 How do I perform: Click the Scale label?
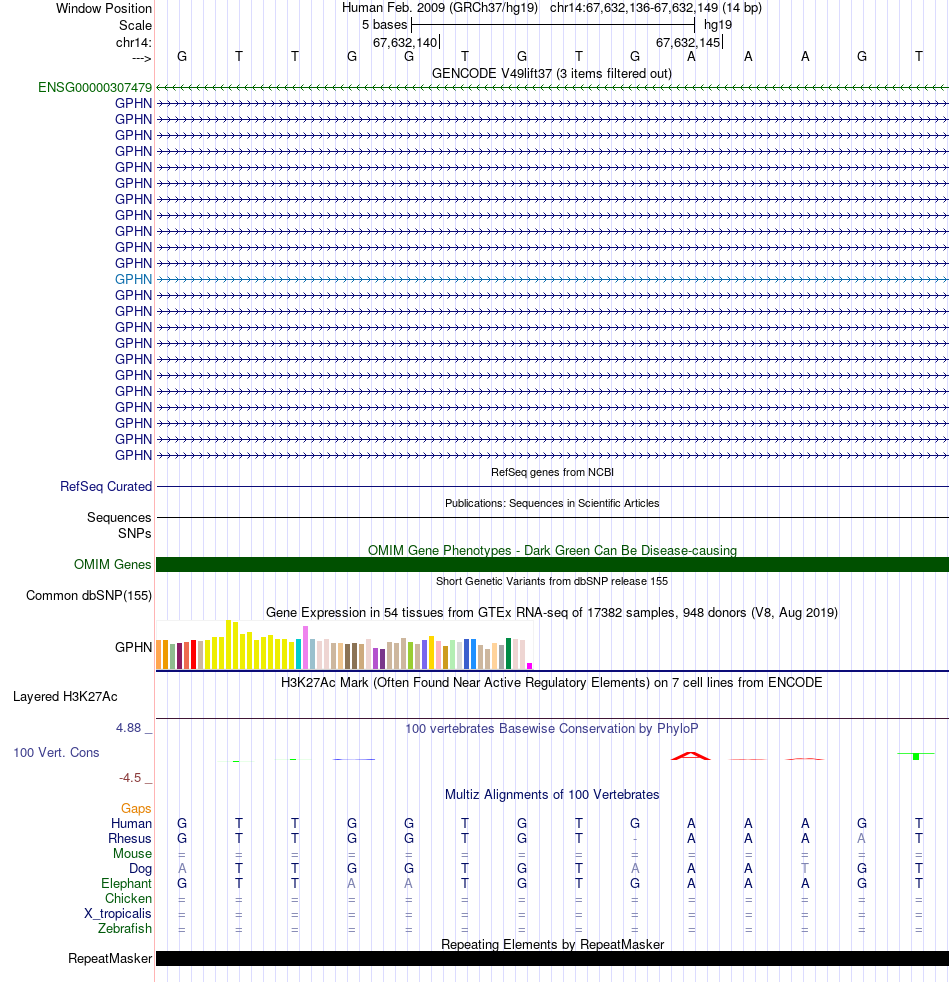[x=135, y=26]
